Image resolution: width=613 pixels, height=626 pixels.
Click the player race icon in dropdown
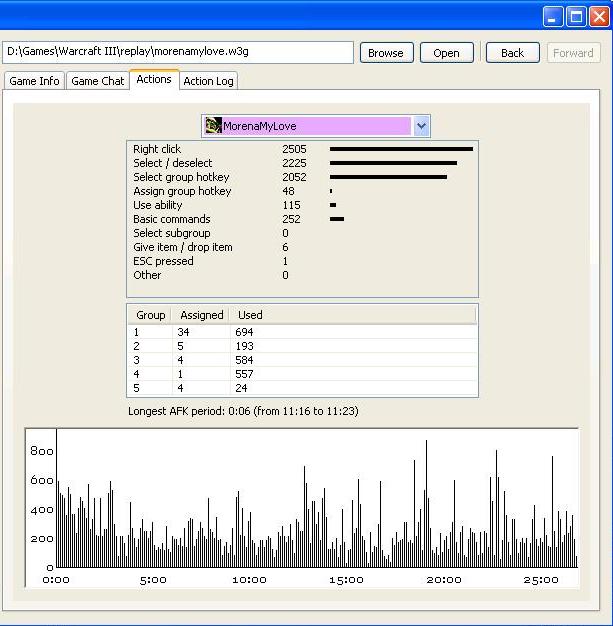[x=213, y=126]
